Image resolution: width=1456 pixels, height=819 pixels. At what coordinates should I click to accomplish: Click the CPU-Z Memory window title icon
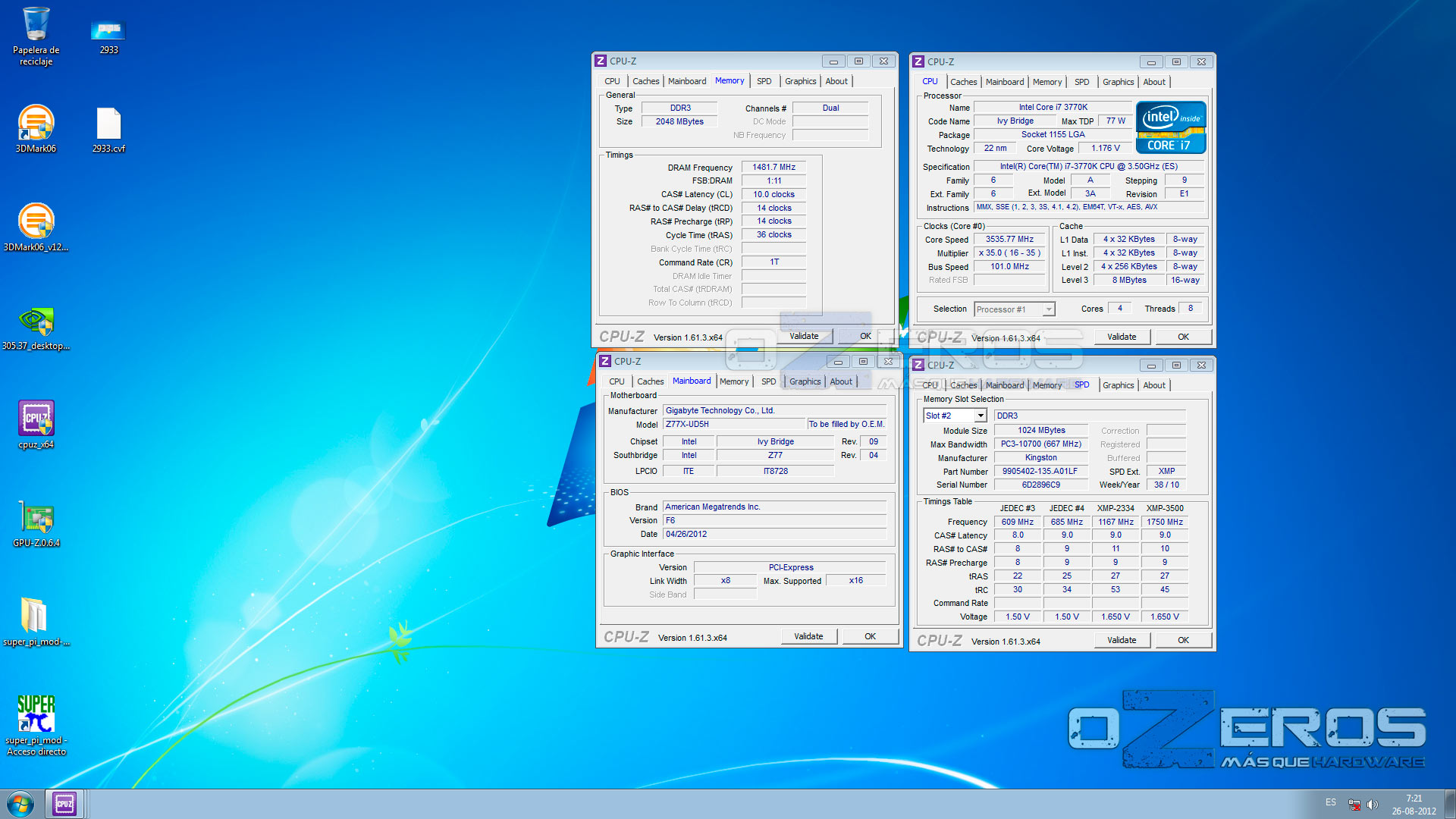[x=601, y=61]
